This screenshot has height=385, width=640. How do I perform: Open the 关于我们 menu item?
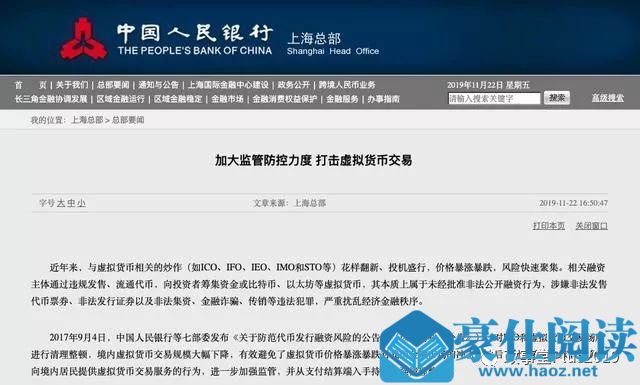(72, 85)
